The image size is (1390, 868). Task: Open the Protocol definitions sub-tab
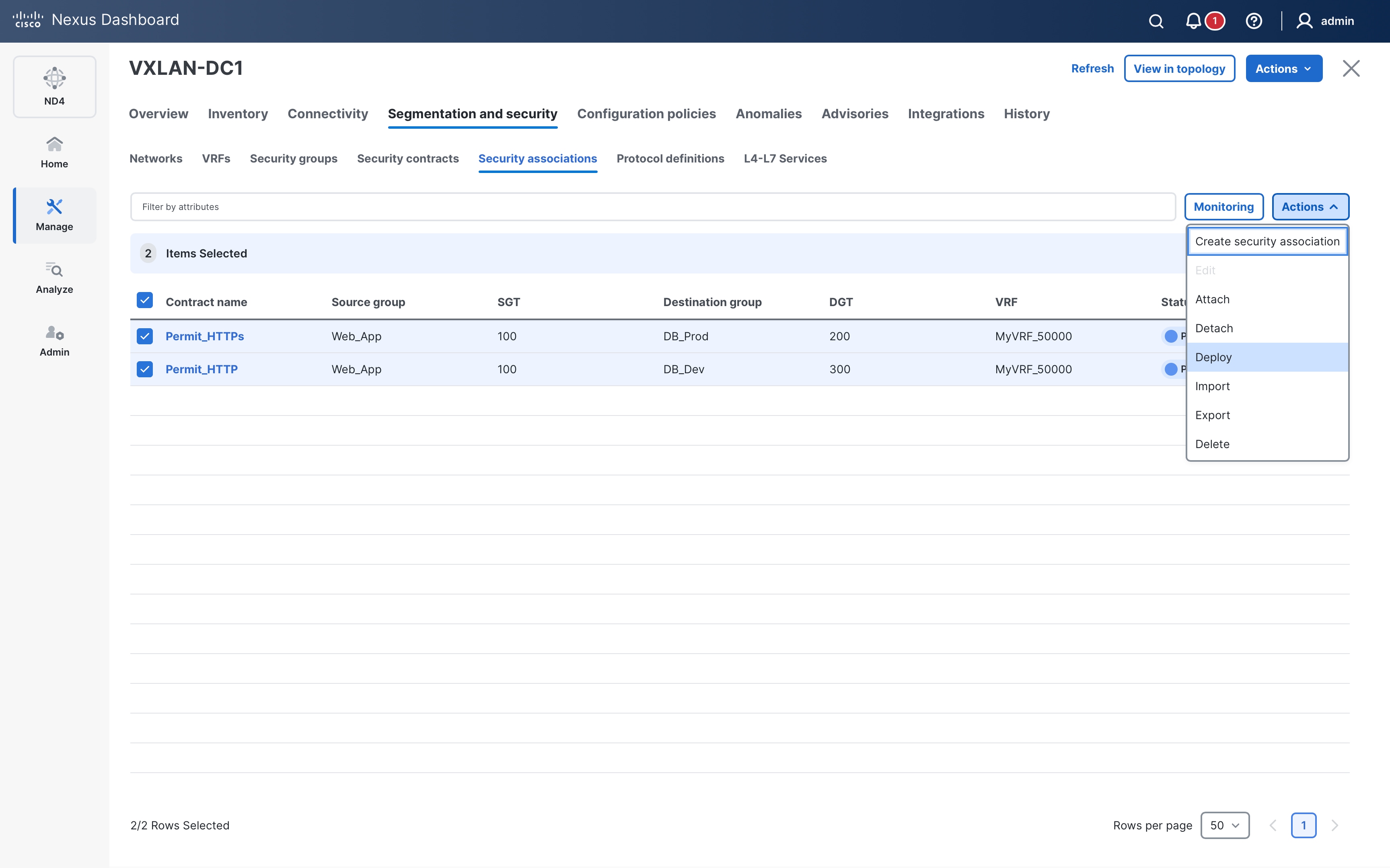pos(670,158)
